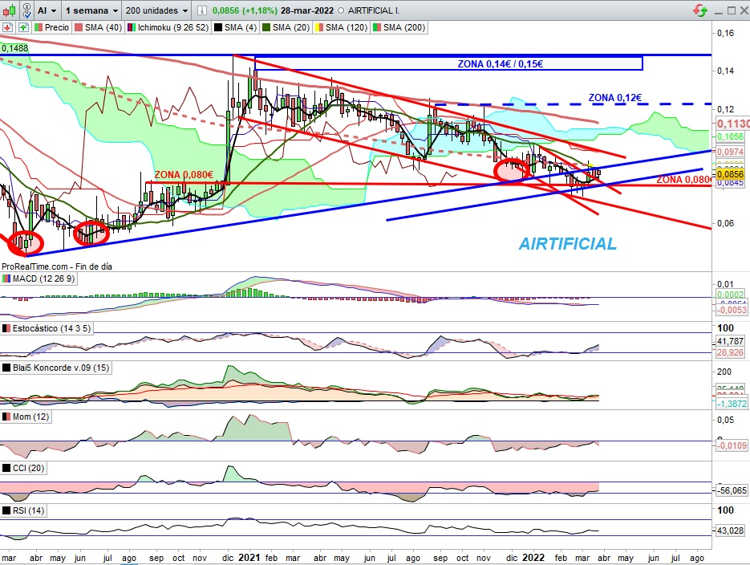Click the green add-indicator icon
The width and height of the screenshot is (750, 565).
(x=23, y=28)
